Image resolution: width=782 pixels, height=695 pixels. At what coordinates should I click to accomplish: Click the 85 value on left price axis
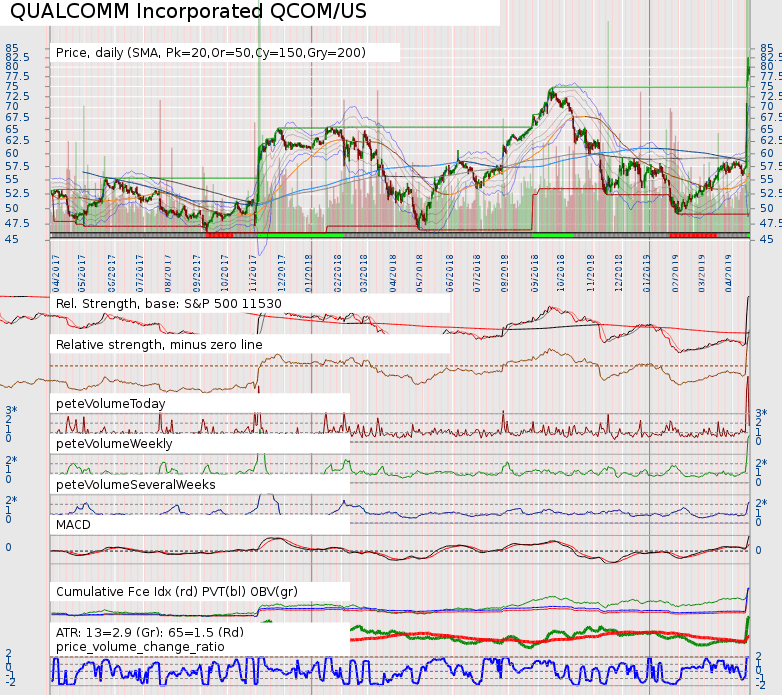pos(12,48)
